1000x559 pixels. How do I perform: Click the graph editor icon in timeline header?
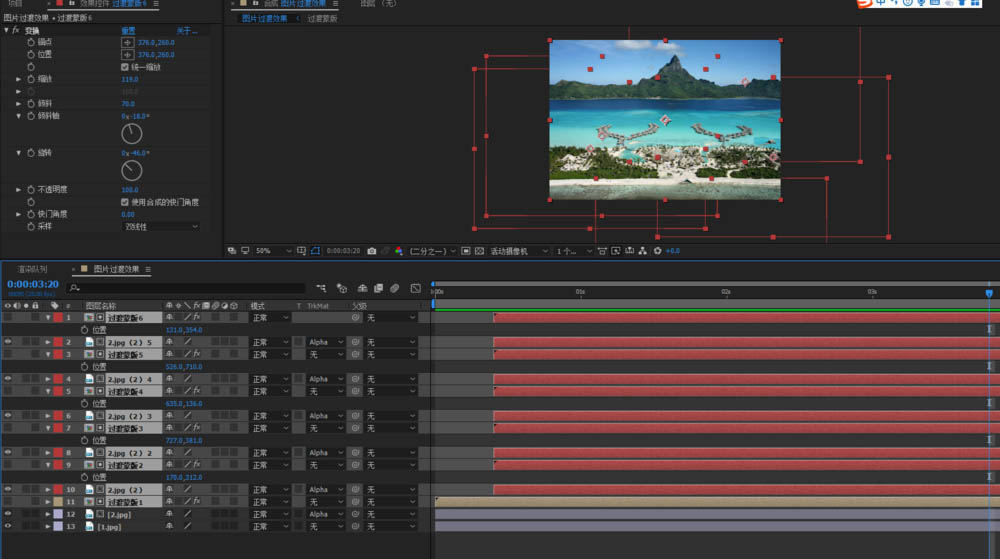[415, 288]
